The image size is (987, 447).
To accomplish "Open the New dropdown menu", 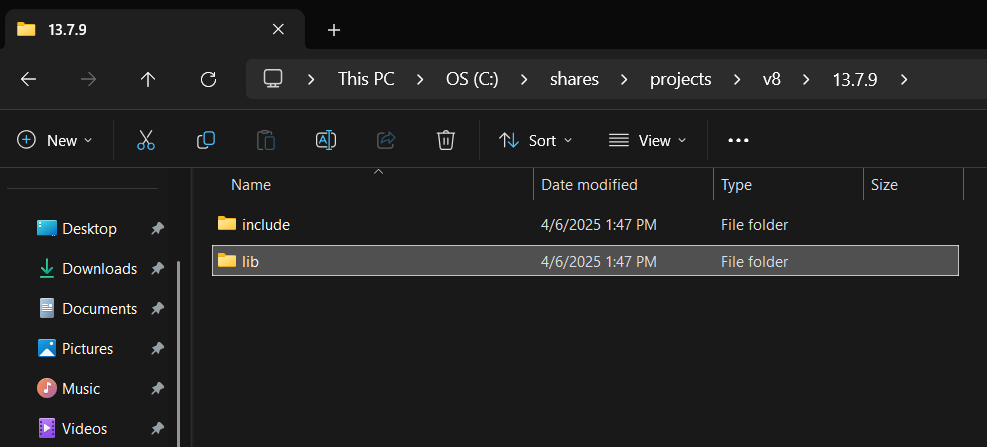I will coord(55,140).
